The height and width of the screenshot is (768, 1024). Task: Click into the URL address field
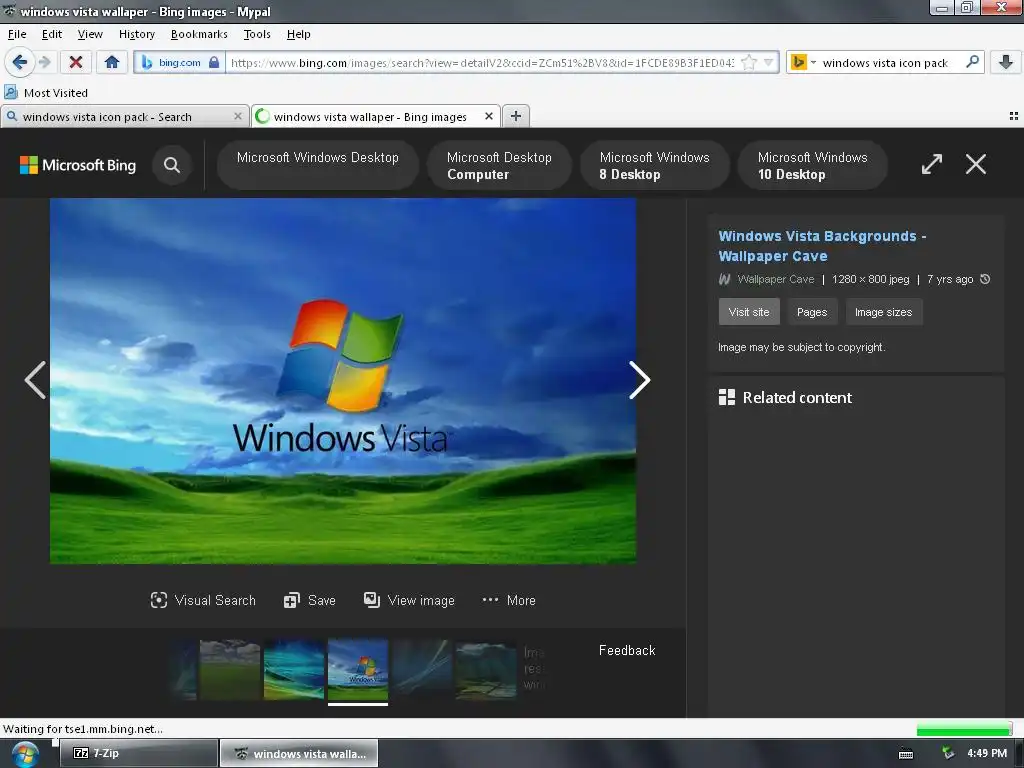(x=482, y=63)
